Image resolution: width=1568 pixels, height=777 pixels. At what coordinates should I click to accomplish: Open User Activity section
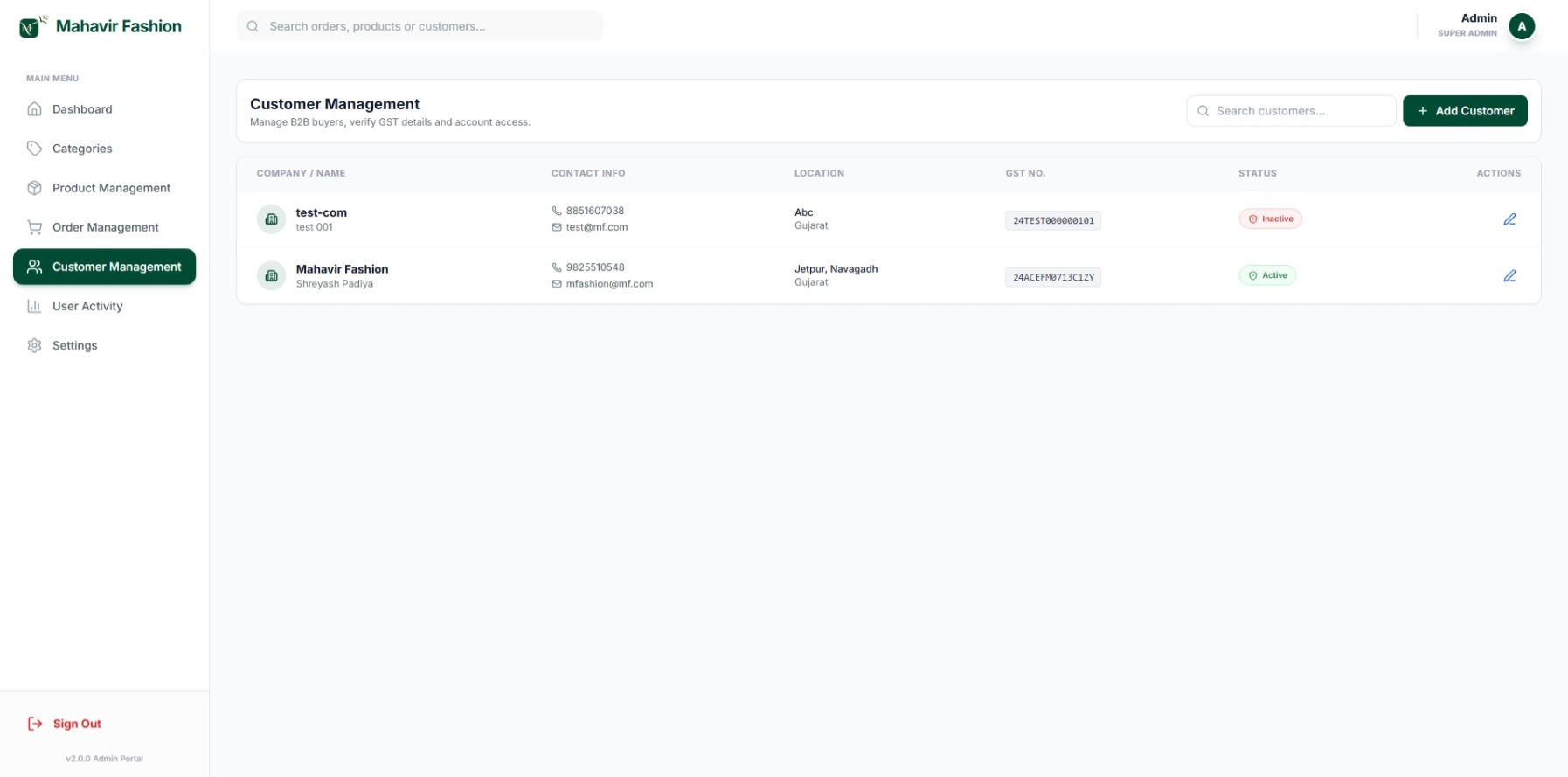tap(87, 306)
